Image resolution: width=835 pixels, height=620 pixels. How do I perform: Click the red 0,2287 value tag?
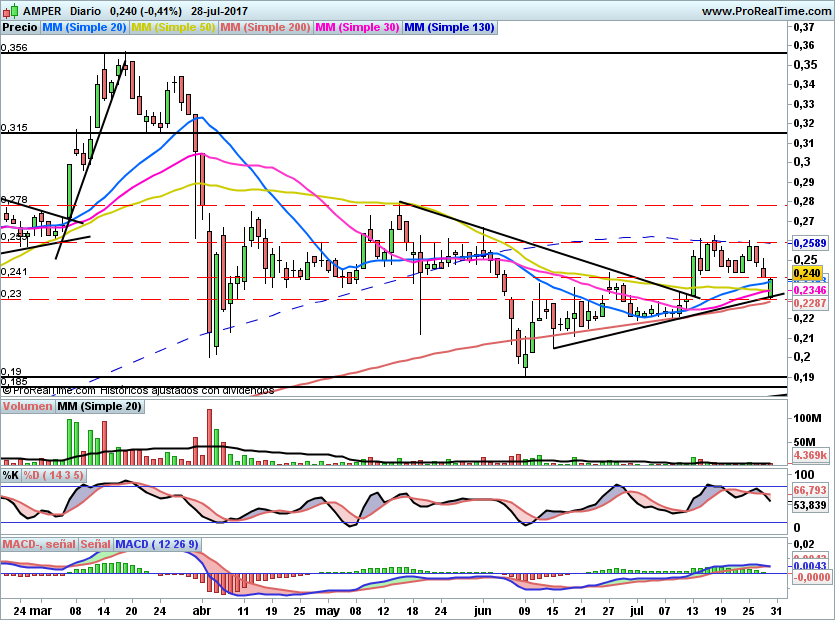tap(810, 303)
